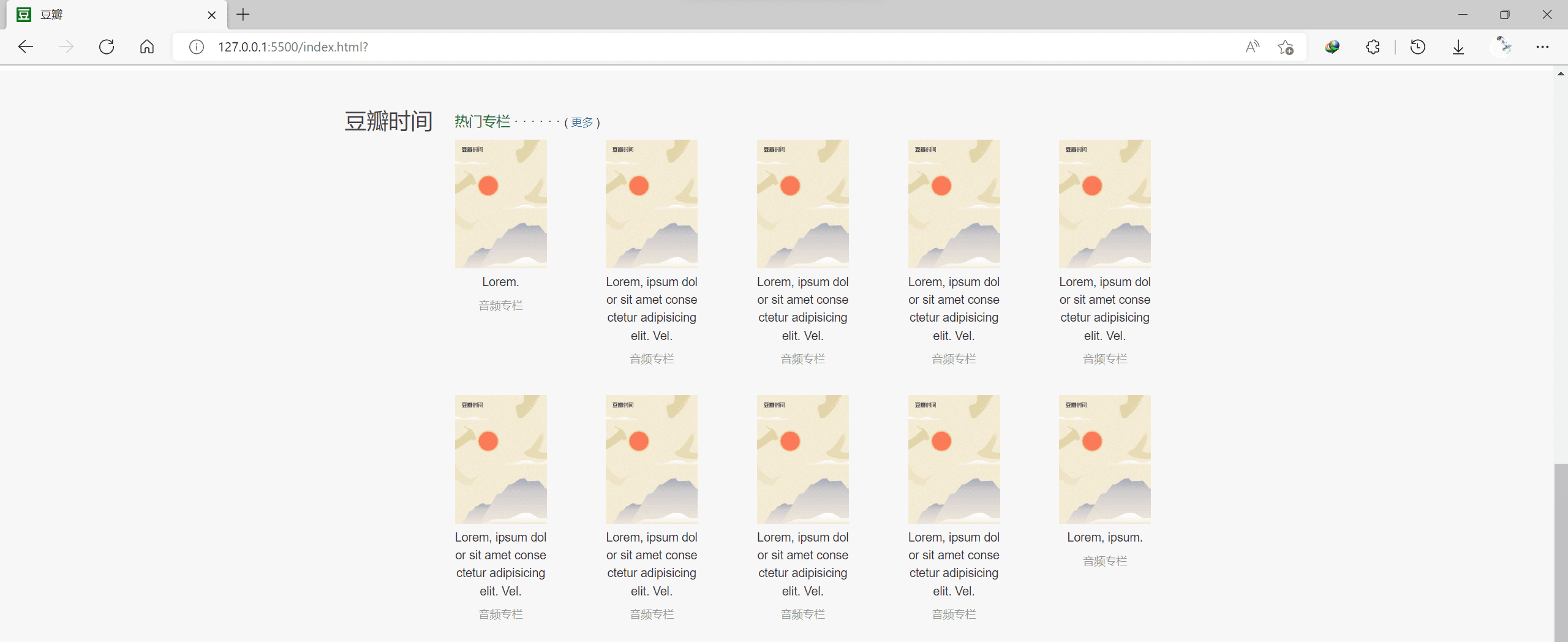1568x642 pixels.
Task: Click the page vertical scrollbar thumb
Action: 1561,551
